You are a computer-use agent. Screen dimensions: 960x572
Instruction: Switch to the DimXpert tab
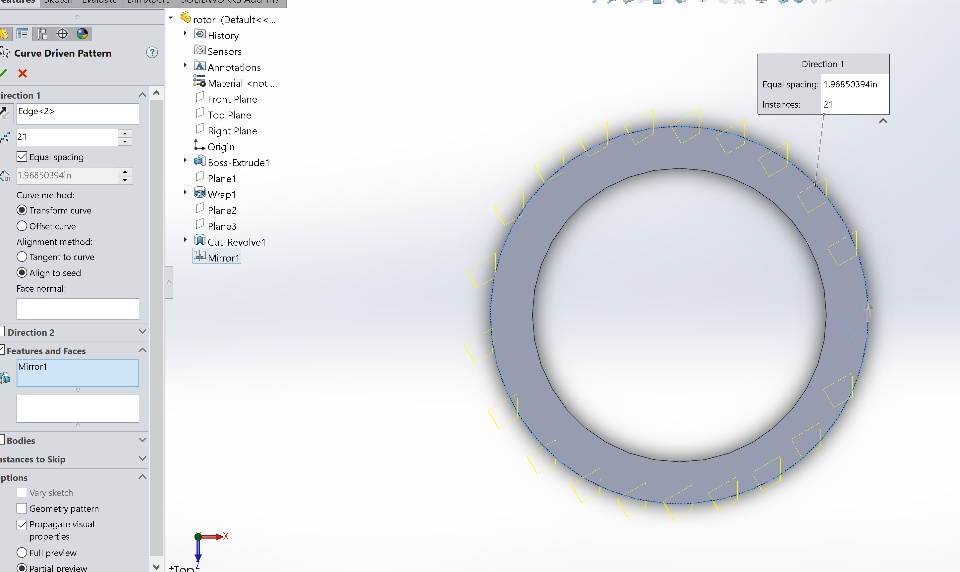pos(148,2)
